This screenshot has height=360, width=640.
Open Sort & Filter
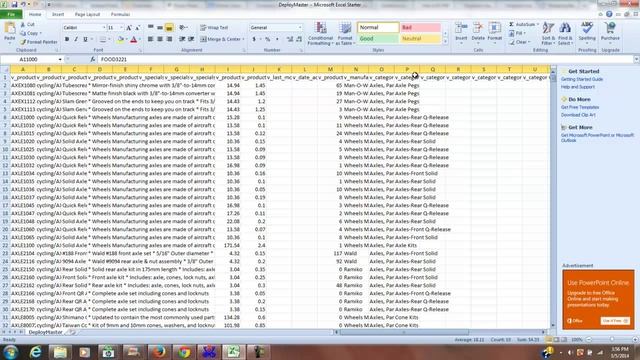tap(548, 33)
